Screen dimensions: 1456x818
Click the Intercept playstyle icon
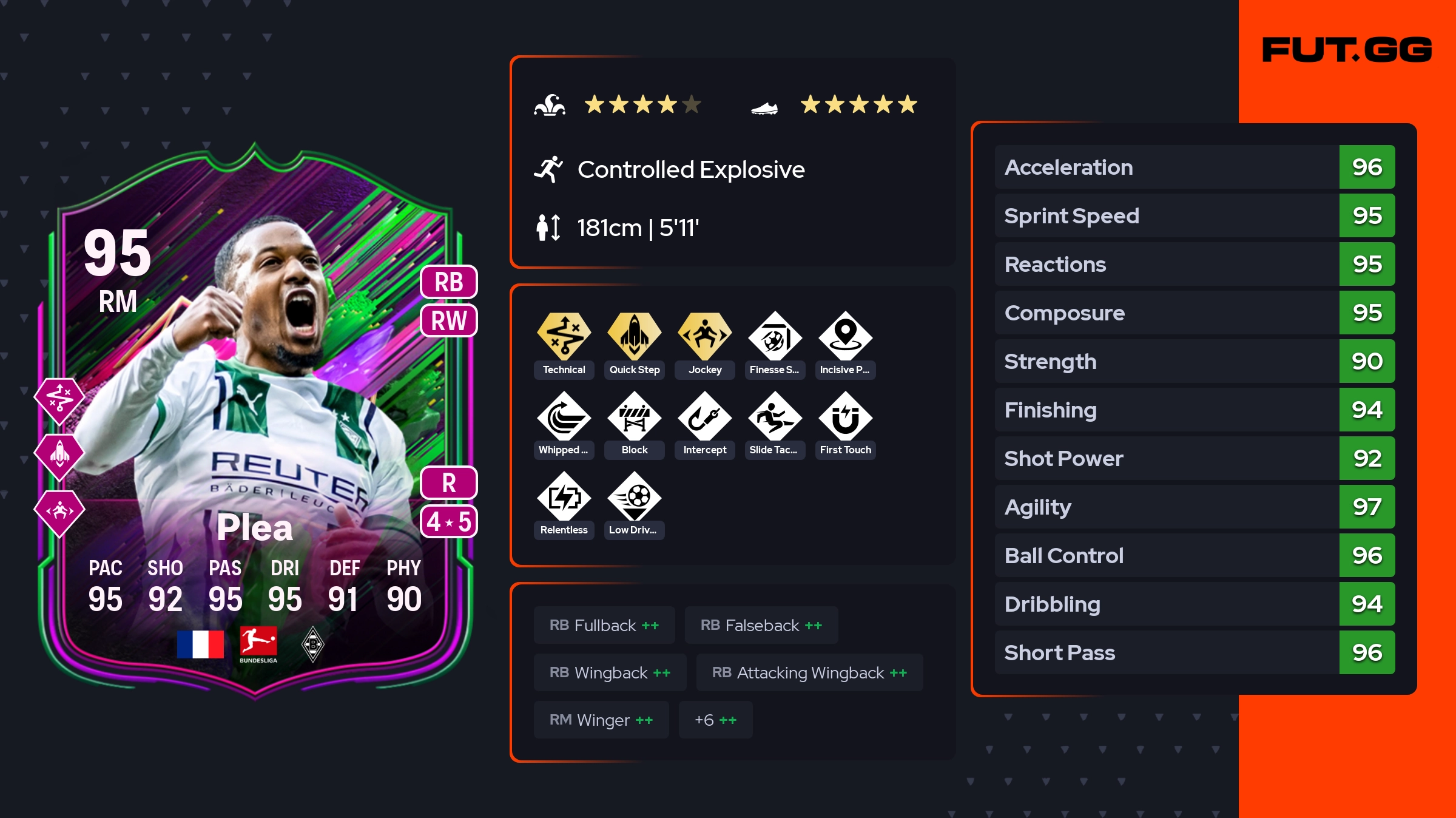point(704,416)
